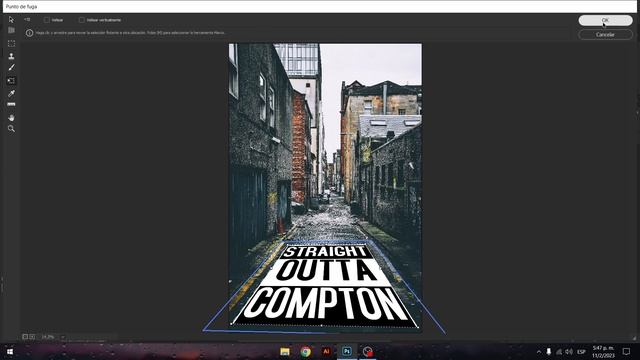
Task: Show hidden system tray icons
Action: point(539,352)
